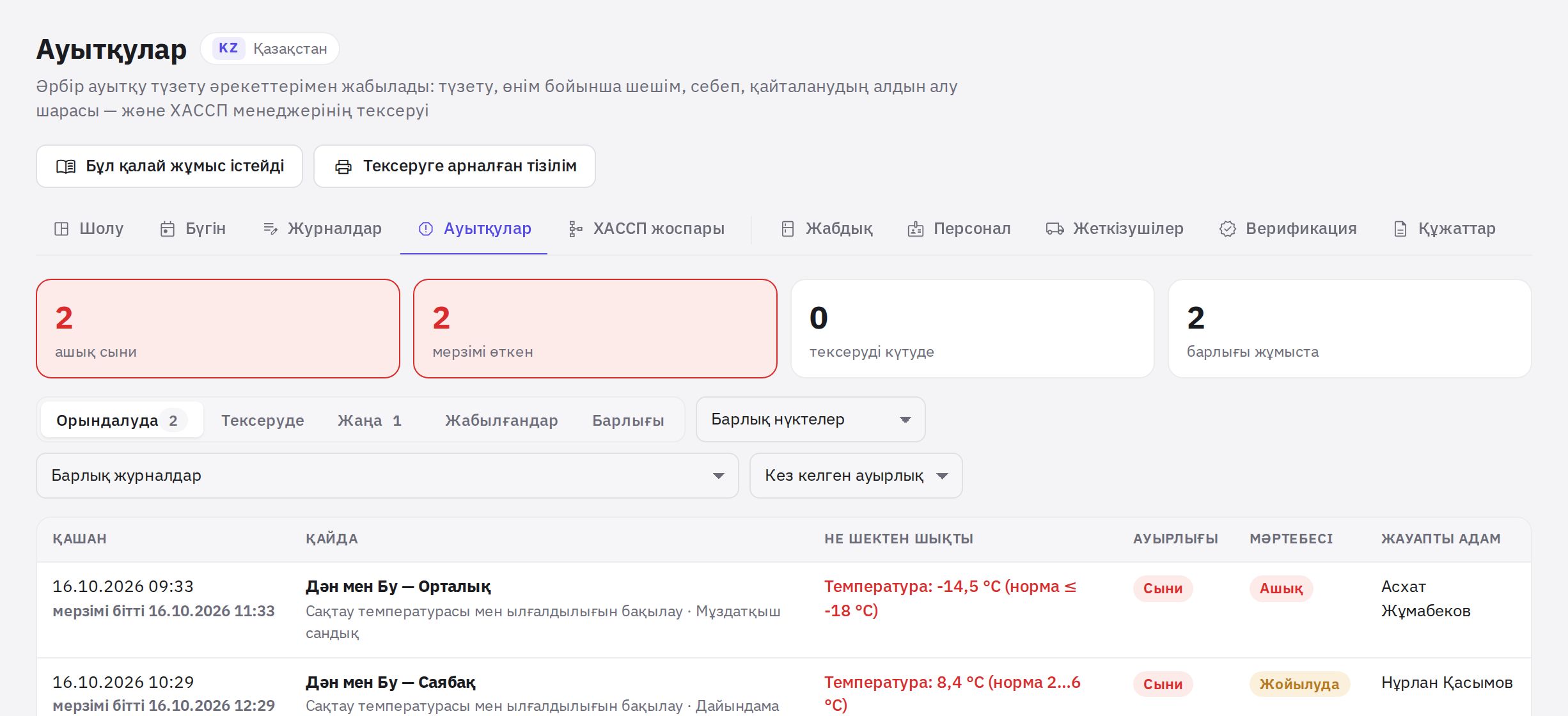Open the ХАССП жоспары tab

[x=646, y=229]
